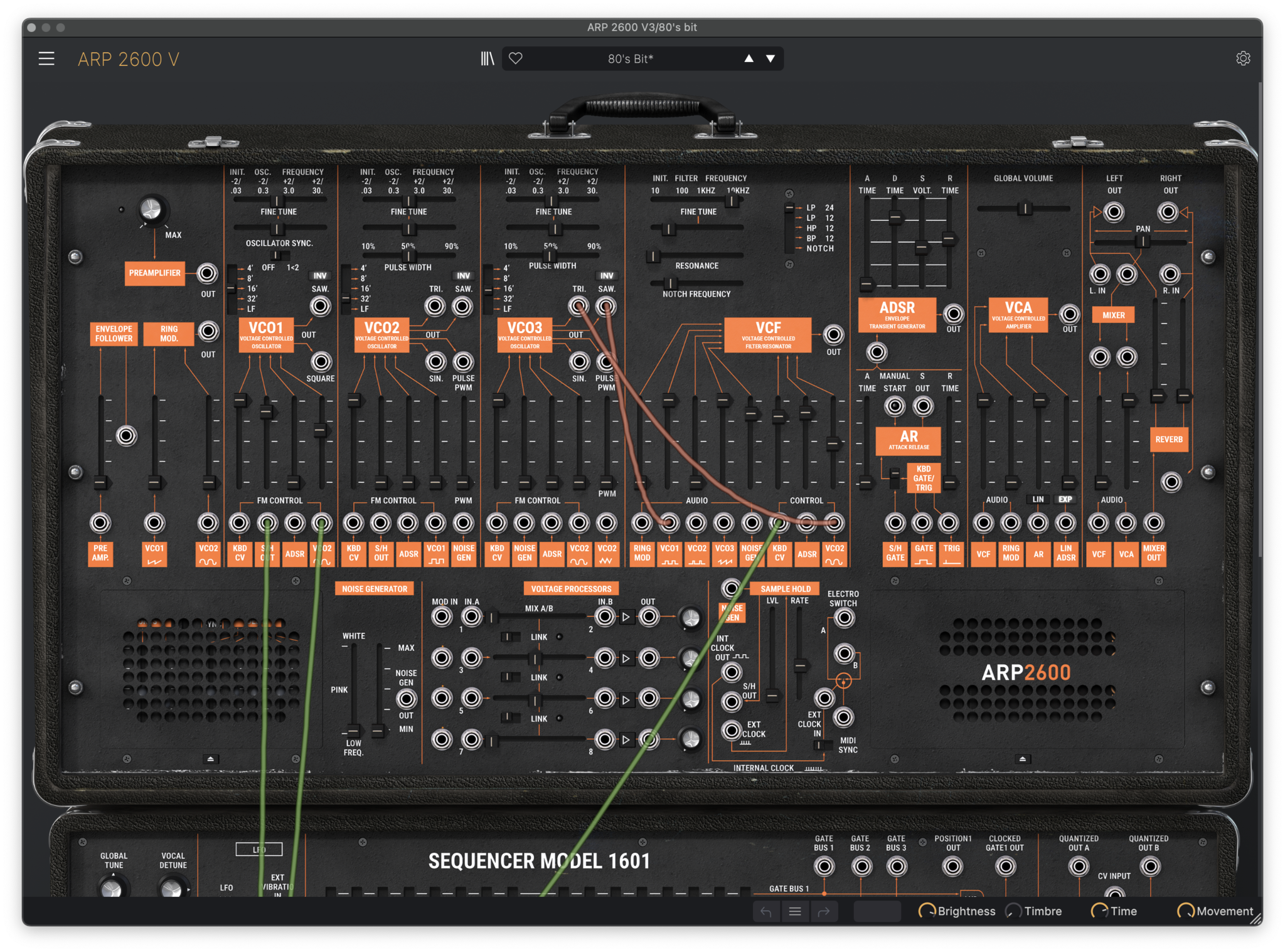This screenshot has height=952, width=1285.
Task: Collapse the right speaker panel arrow
Action: (1023, 759)
